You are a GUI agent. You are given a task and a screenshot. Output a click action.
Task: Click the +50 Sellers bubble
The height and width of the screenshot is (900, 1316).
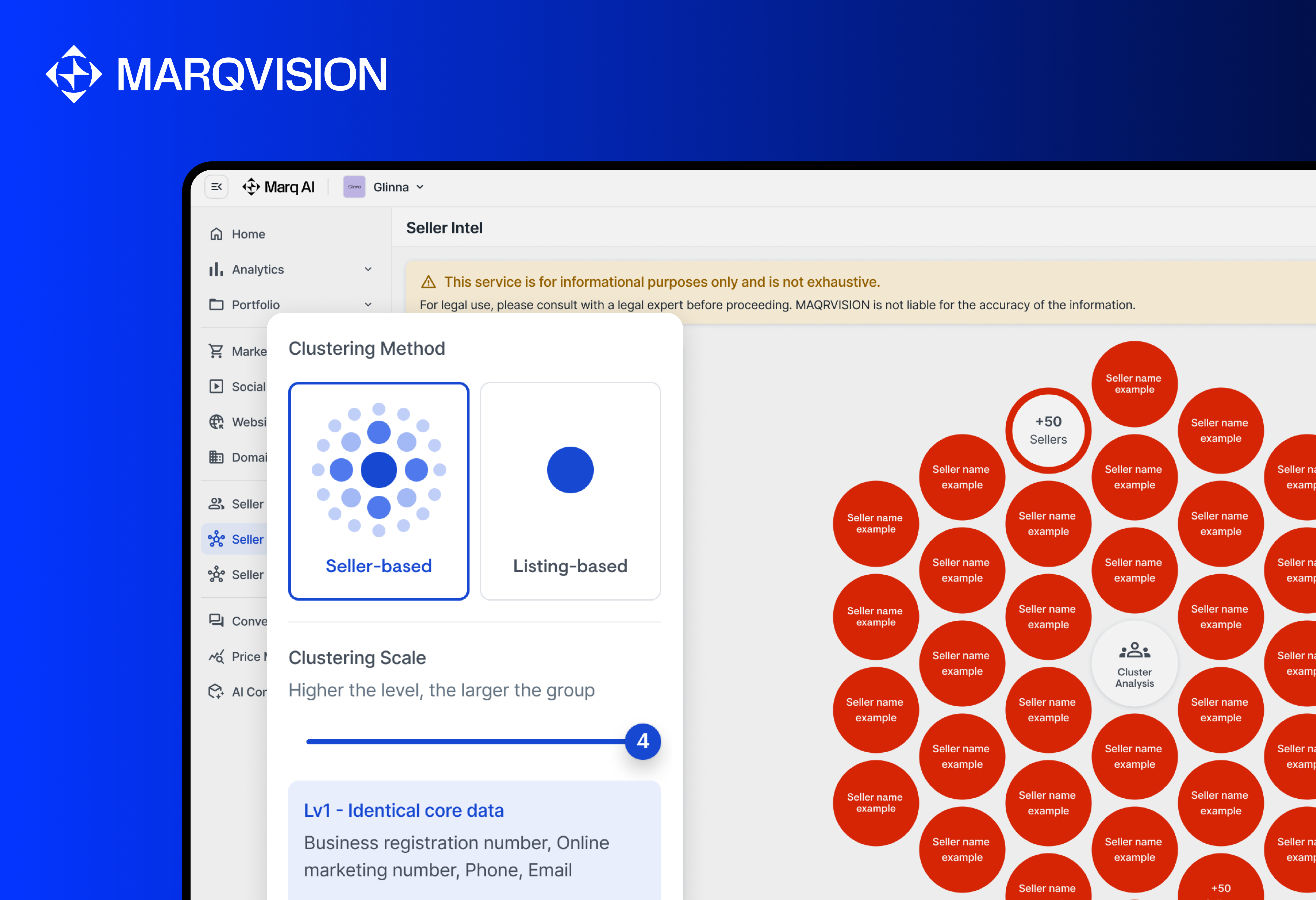(x=1048, y=430)
